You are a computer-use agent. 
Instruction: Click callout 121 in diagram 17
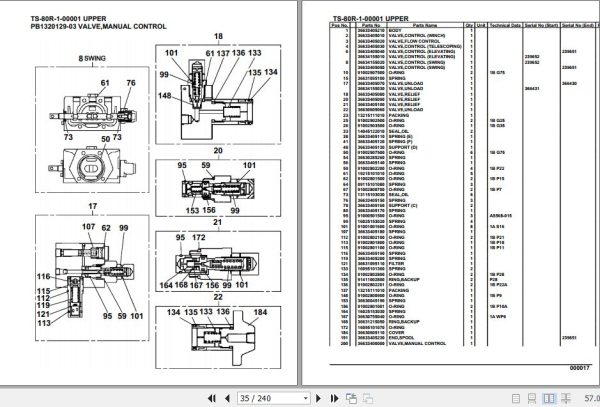click(x=43, y=314)
